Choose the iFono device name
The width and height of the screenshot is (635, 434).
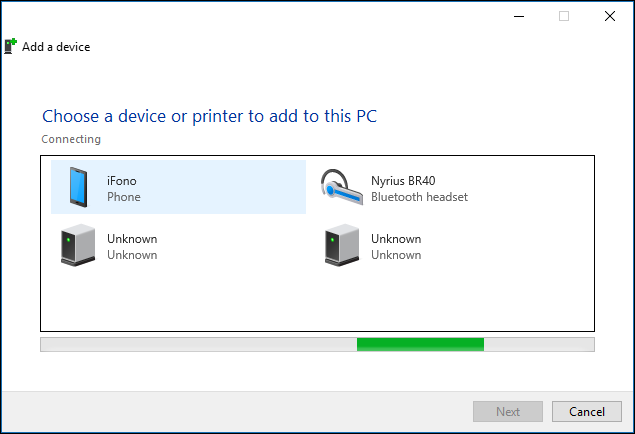coord(121,181)
